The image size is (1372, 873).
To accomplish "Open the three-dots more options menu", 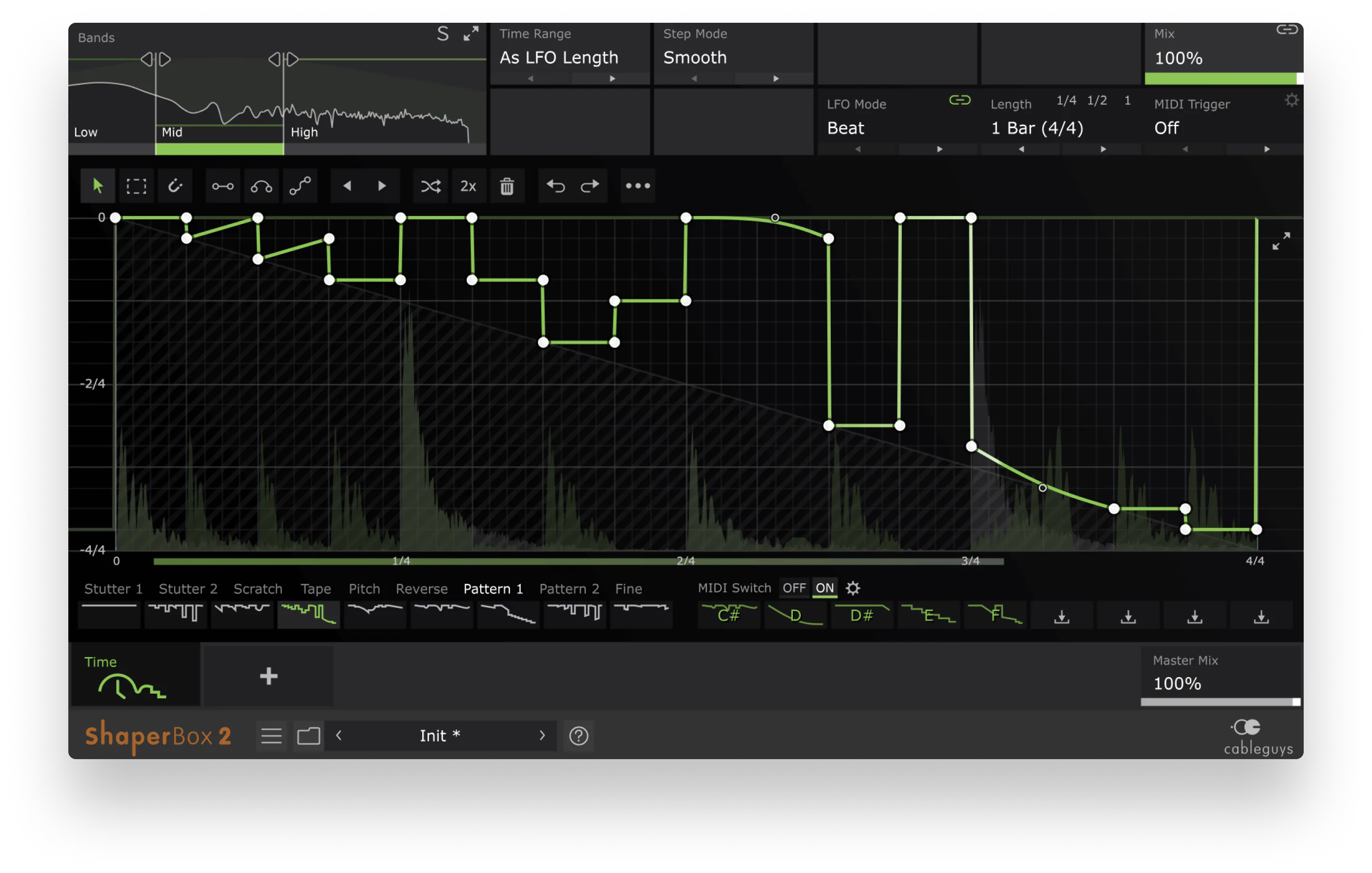I will click(x=638, y=186).
